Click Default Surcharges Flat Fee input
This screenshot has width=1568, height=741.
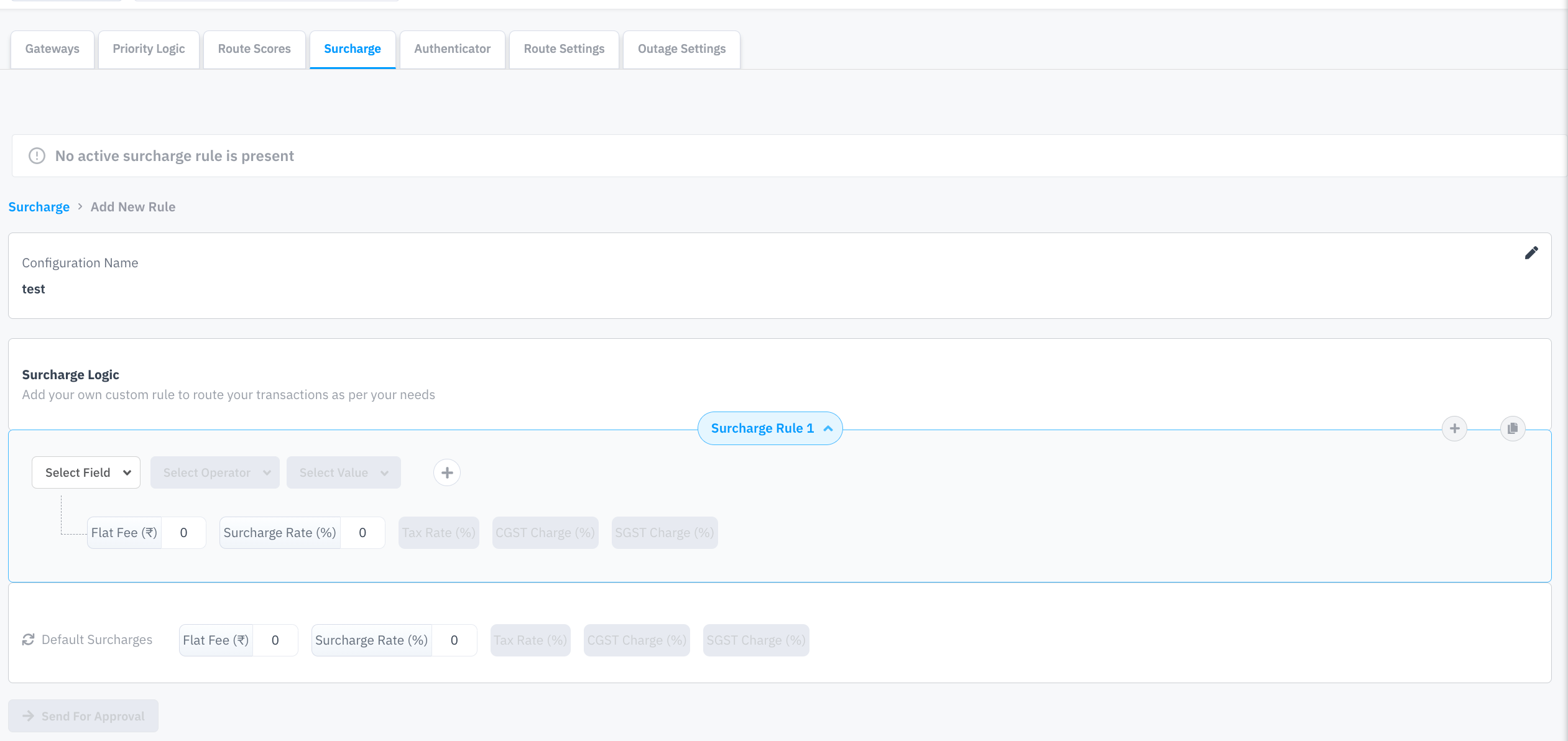tap(275, 640)
